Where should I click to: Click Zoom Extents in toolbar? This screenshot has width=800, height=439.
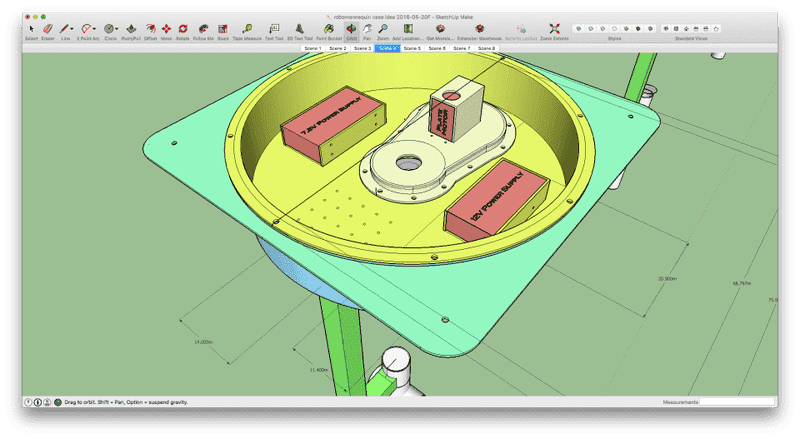[556, 29]
